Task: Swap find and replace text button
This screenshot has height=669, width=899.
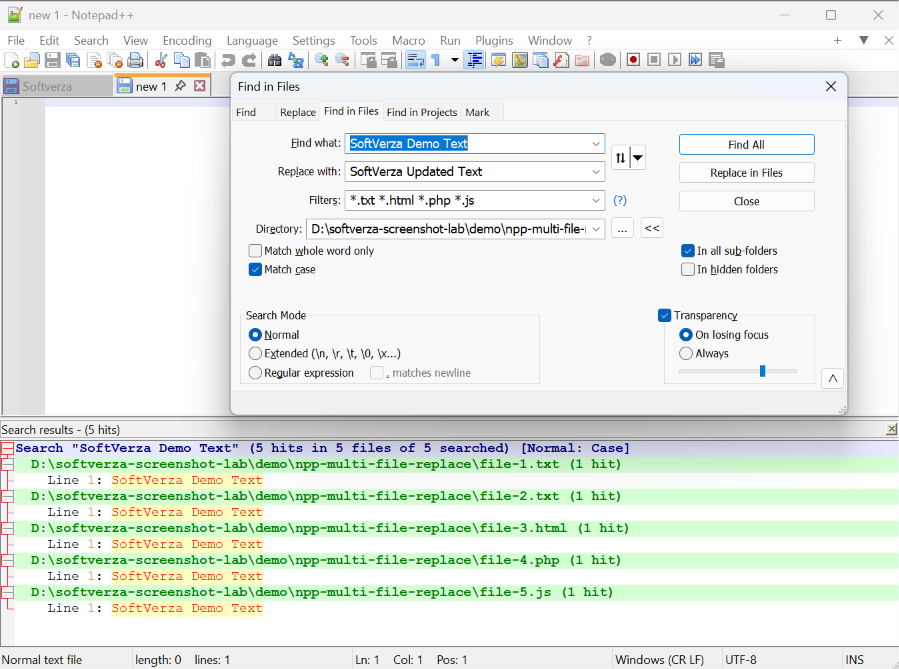Action: point(620,157)
